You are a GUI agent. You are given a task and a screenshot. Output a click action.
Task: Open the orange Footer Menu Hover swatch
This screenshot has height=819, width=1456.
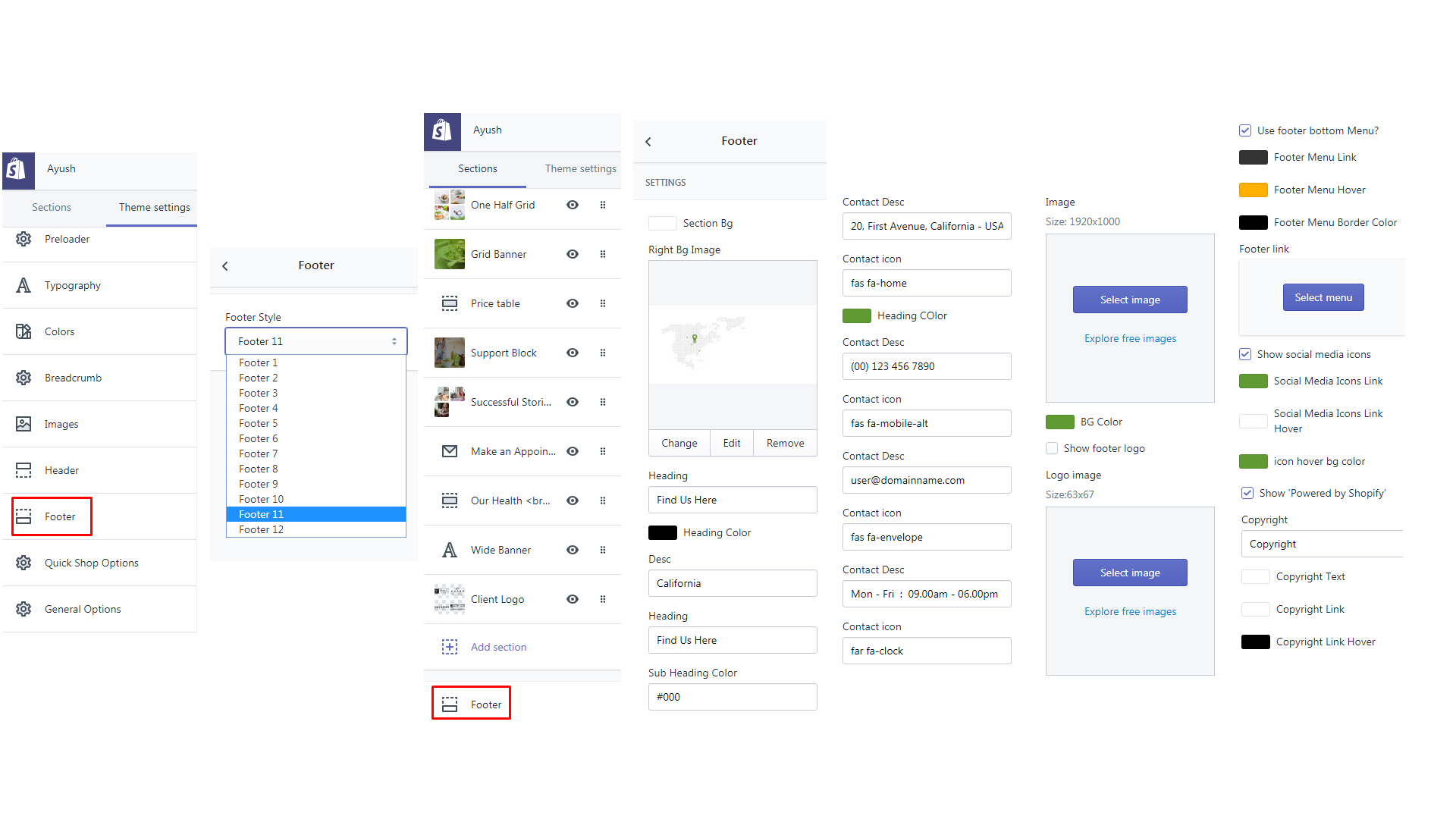[1253, 190]
